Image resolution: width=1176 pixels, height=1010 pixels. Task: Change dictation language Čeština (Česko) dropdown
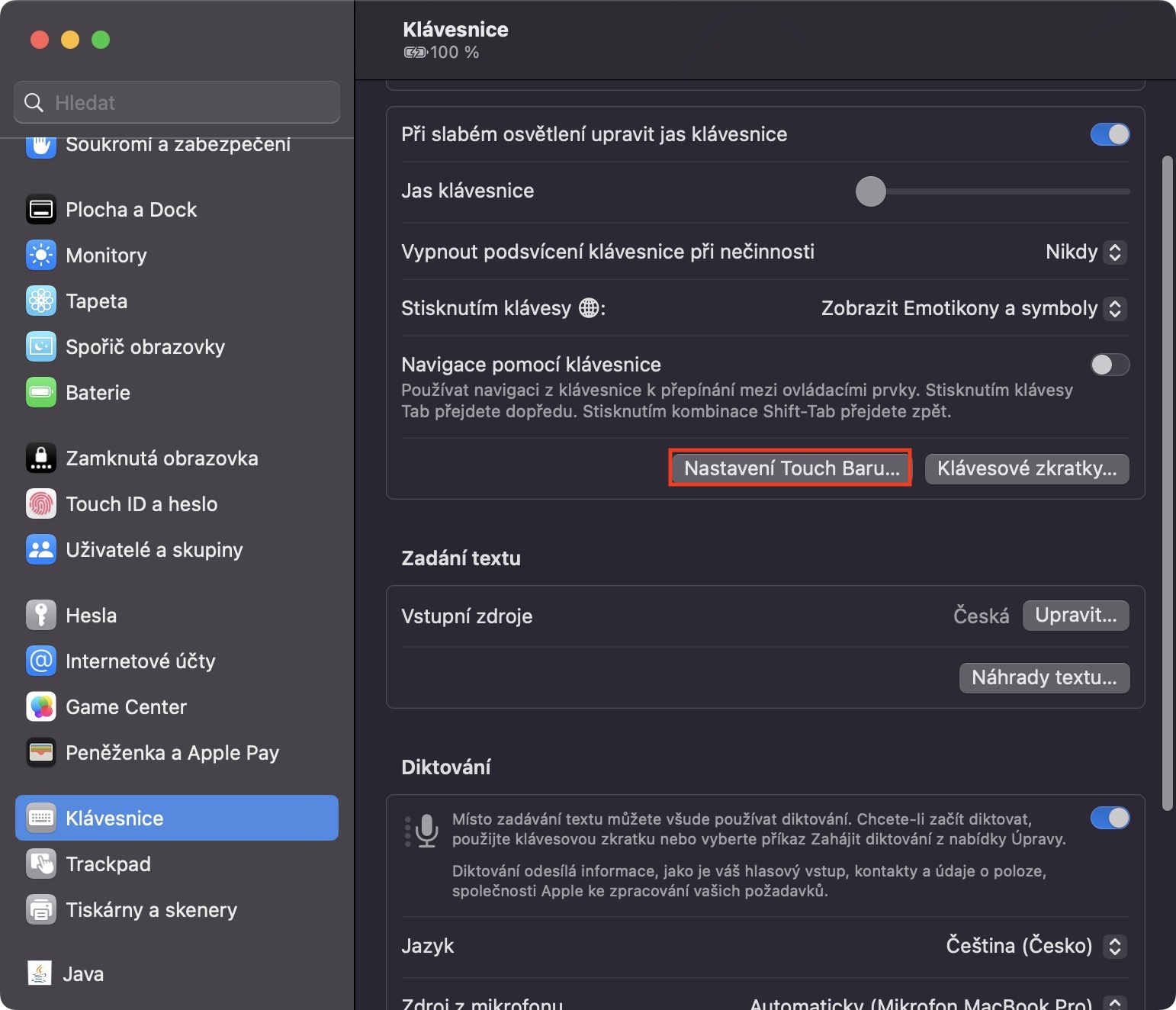click(x=1036, y=947)
